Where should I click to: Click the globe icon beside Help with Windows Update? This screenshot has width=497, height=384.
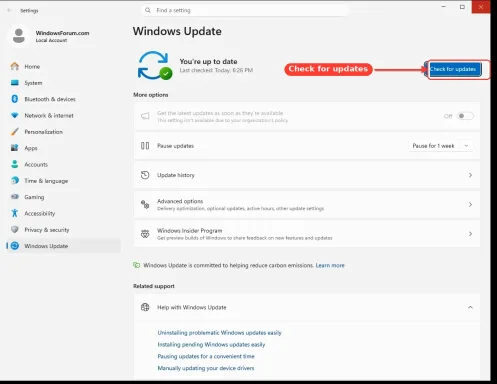click(x=145, y=307)
